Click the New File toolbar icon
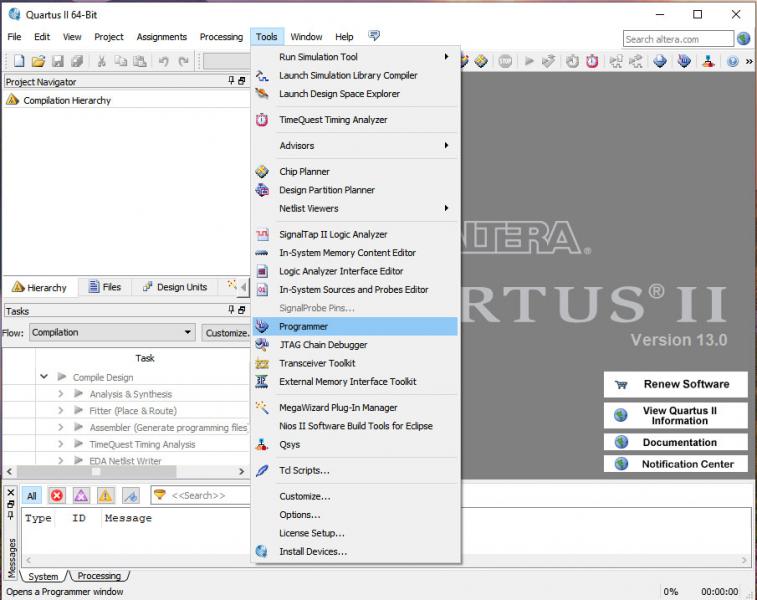Image resolution: width=757 pixels, height=600 pixels. coord(15,62)
